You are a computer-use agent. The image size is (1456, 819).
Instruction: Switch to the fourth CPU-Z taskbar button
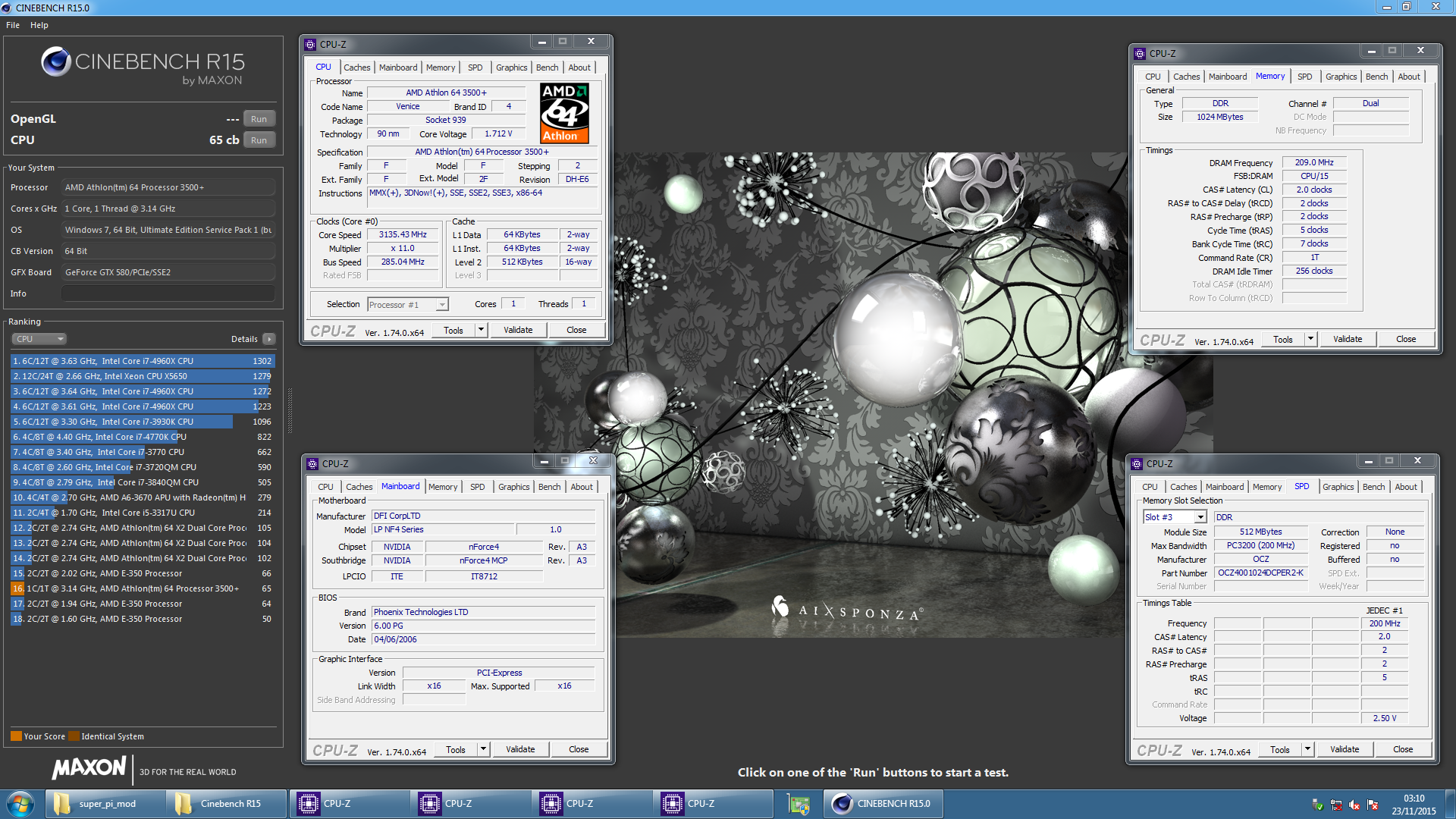tap(712, 804)
